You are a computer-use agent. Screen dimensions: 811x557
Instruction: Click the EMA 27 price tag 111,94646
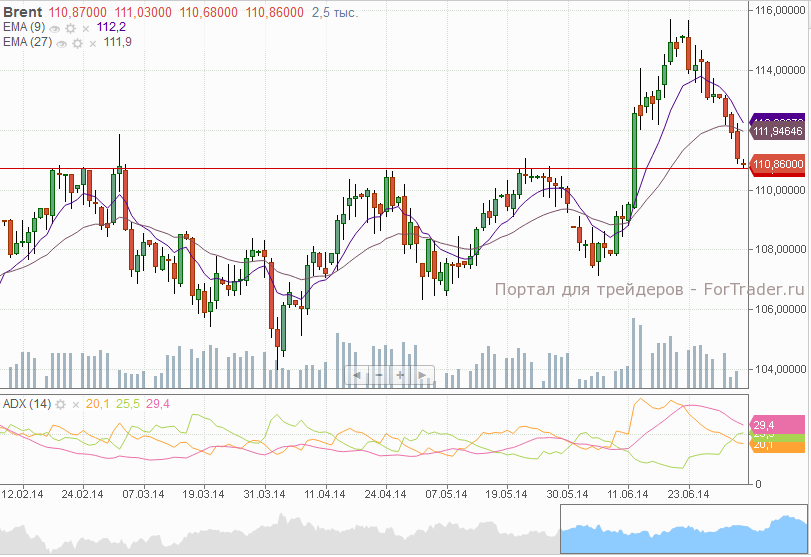click(777, 131)
